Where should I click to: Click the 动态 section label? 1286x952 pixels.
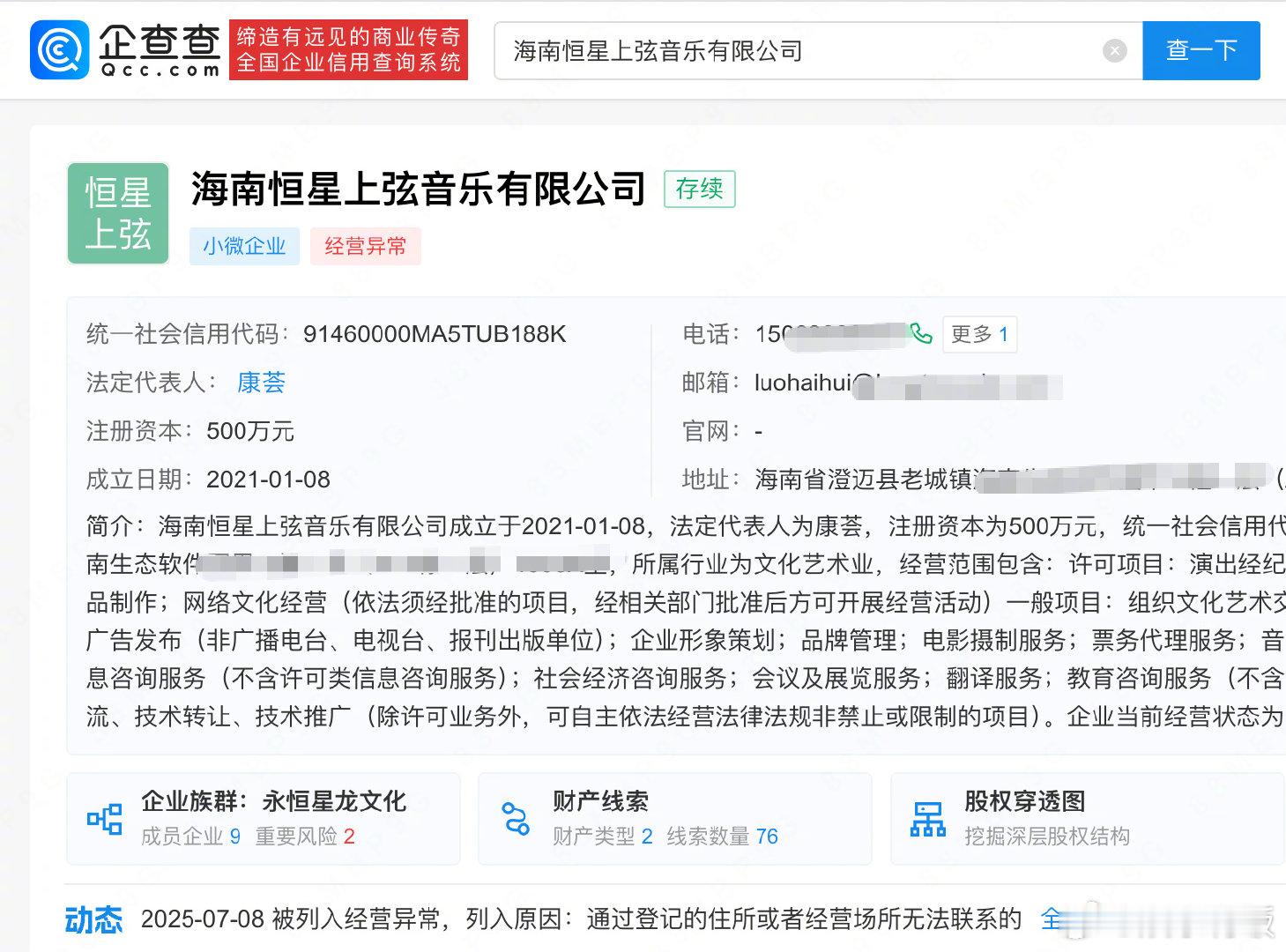click(x=93, y=920)
